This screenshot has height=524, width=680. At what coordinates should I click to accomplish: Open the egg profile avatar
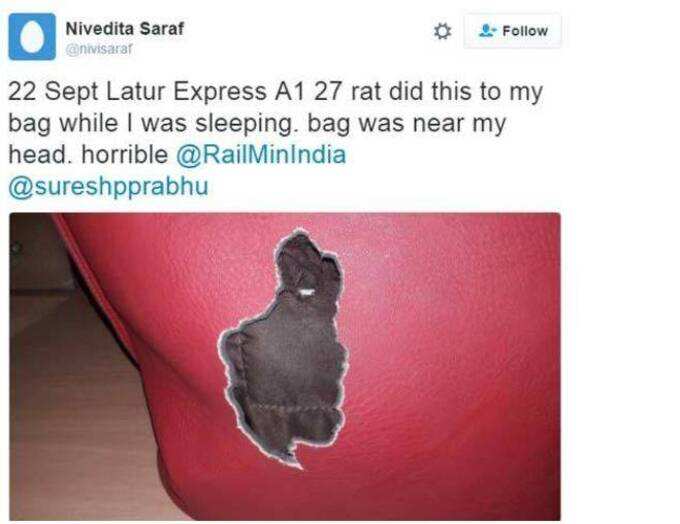pos(32,36)
